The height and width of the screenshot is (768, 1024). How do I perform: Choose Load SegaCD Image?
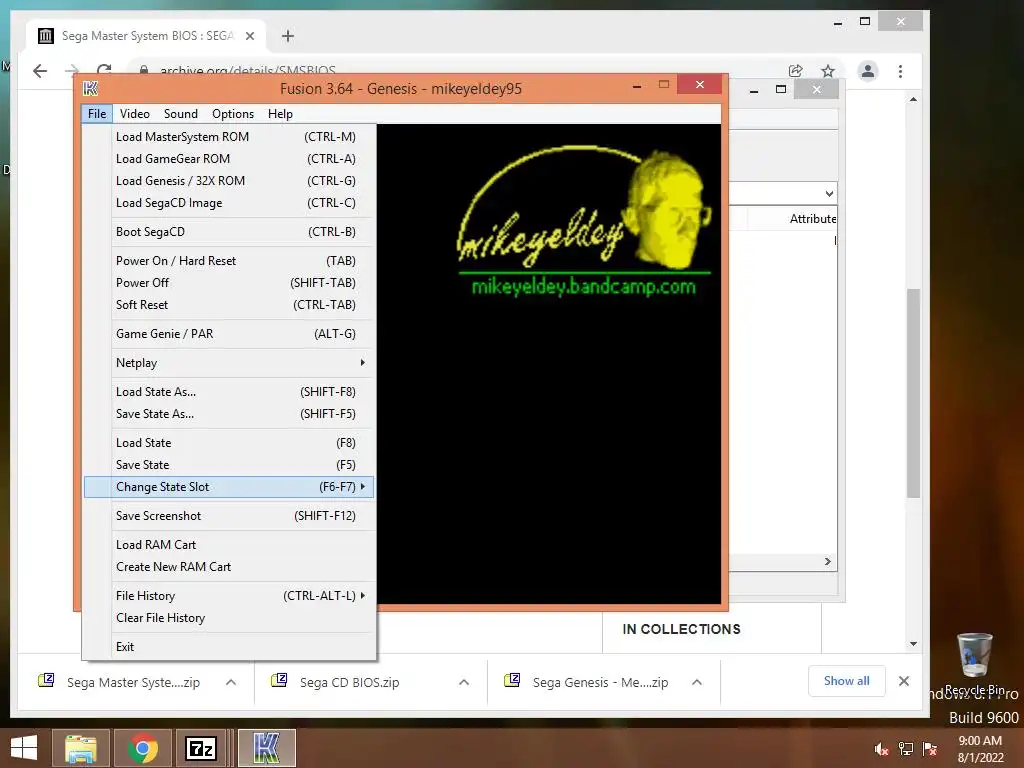pos(229,203)
